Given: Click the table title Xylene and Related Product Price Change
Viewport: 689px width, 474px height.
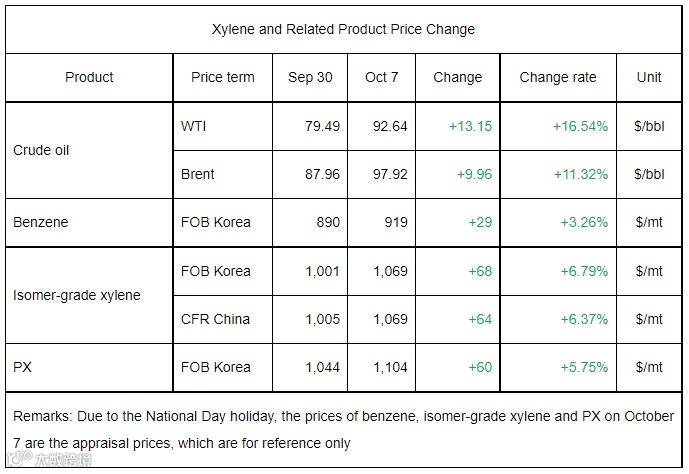Looking at the screenshot, I should 345,29.
